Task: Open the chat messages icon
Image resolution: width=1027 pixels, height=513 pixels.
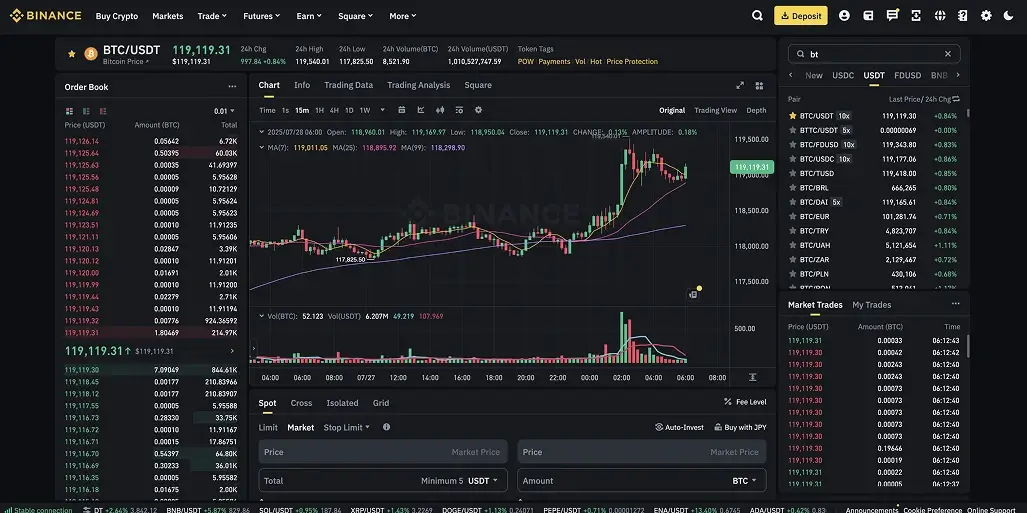Action: pyautogui.click(x=892, y=16)
